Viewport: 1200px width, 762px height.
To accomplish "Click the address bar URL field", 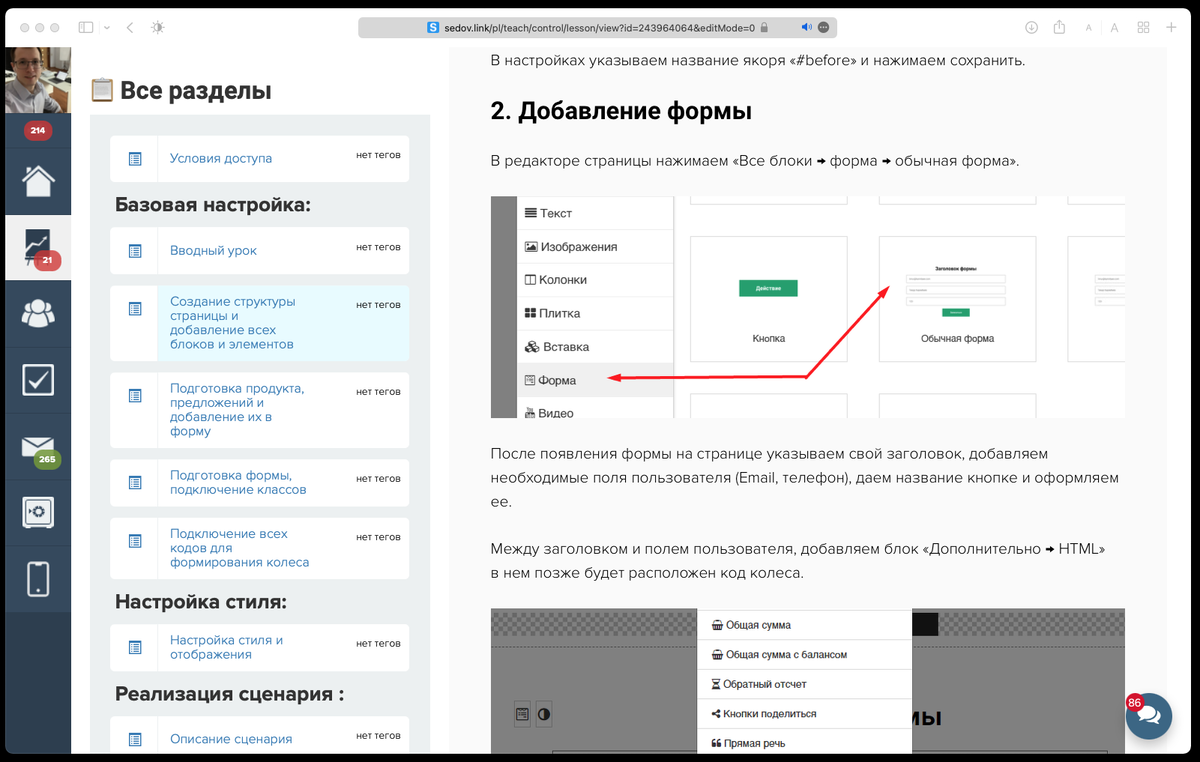I will click(598, 28).
